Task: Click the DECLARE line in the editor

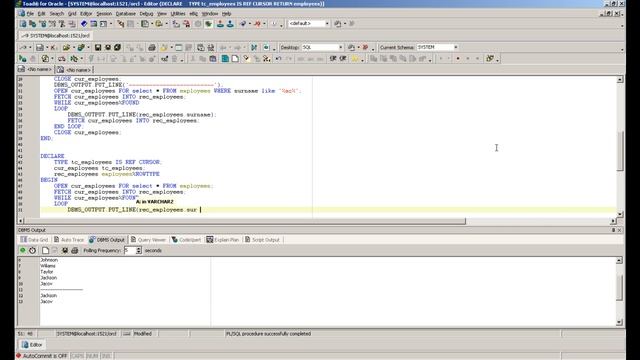Action: pos(52,156)
